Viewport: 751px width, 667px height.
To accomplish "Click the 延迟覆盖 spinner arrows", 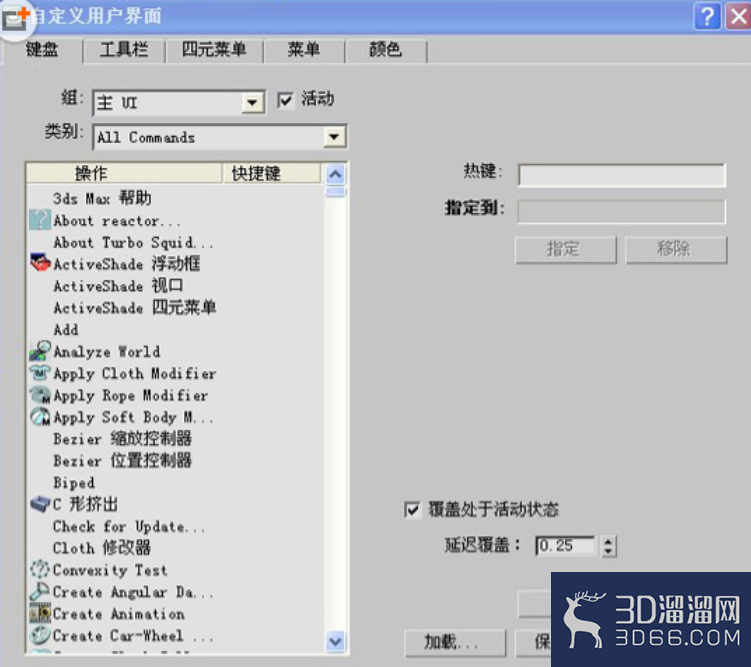I will pos(608,546).
